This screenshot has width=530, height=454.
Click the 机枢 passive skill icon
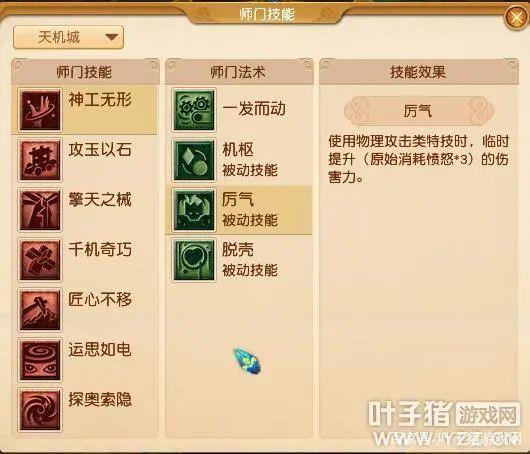pyautogui.click(x=194, y=160)
